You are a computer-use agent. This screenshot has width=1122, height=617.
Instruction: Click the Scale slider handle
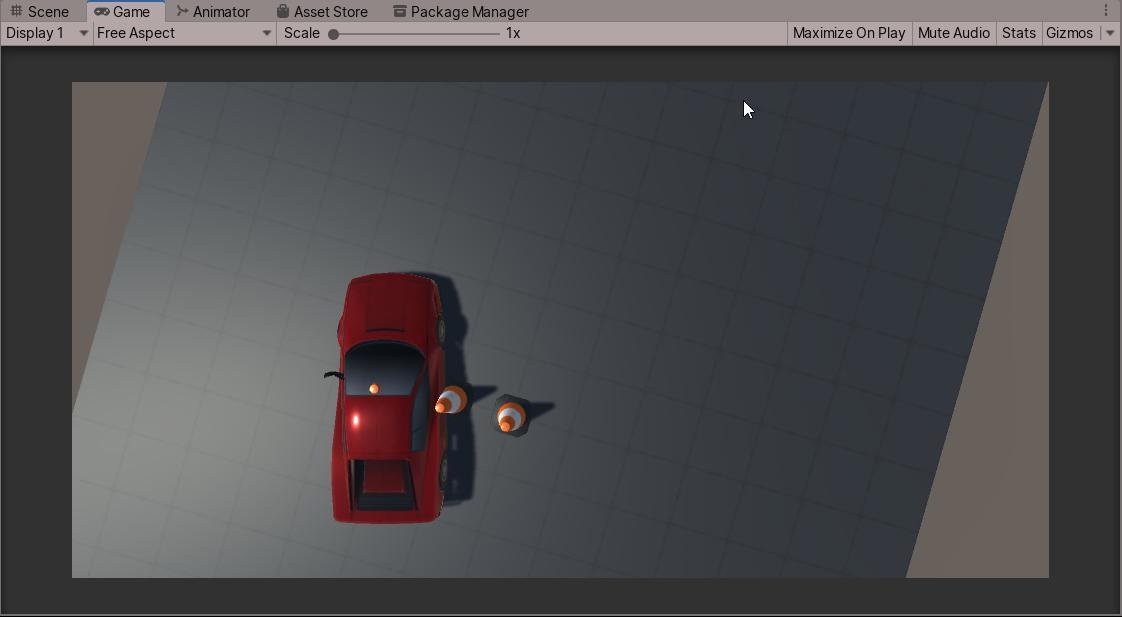coord(333,34)
